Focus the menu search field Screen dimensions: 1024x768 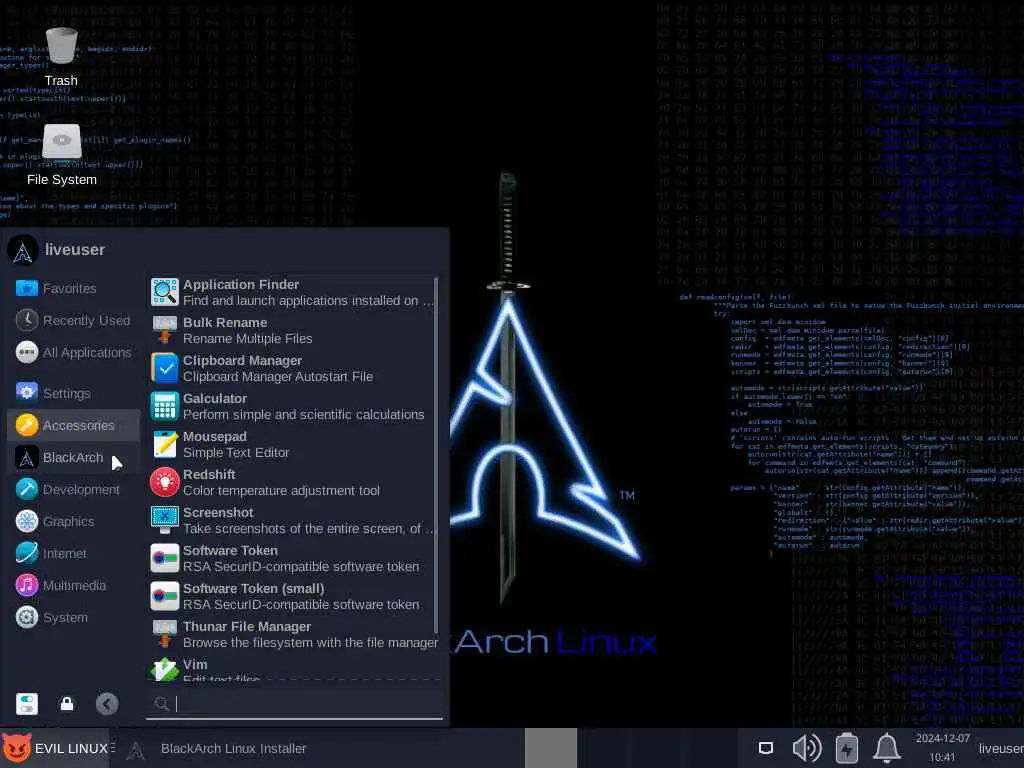click(x=294, y=703)
